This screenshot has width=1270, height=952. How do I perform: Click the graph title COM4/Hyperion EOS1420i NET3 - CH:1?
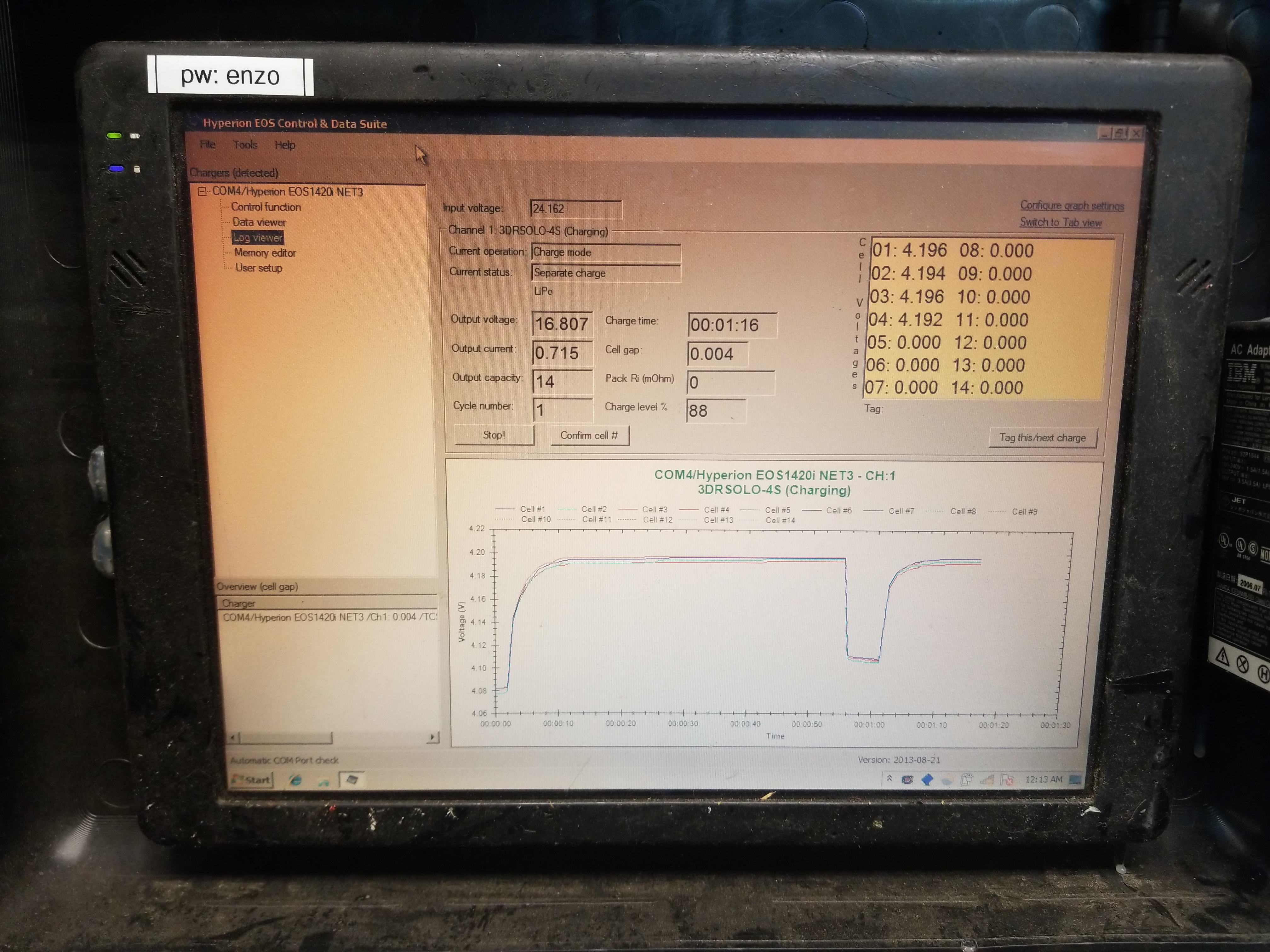tap(775, 475)
